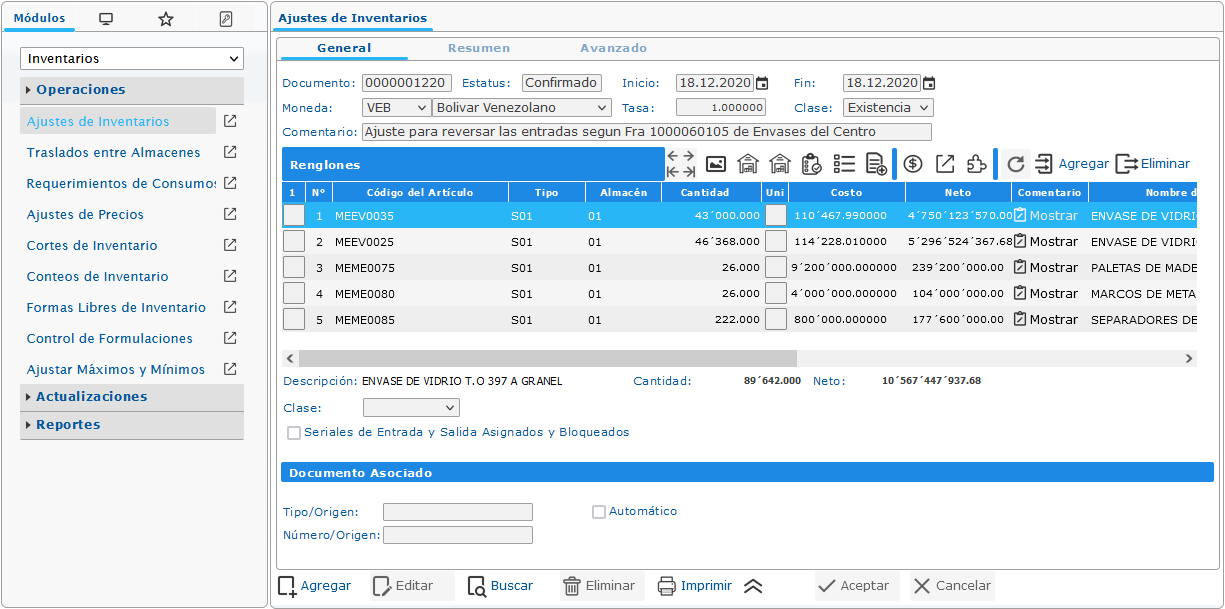The height and width of the screenshot is (609, 1225).
Task: Click the image icon in Renglones toolbar
Action: click(x=716, y=164)
